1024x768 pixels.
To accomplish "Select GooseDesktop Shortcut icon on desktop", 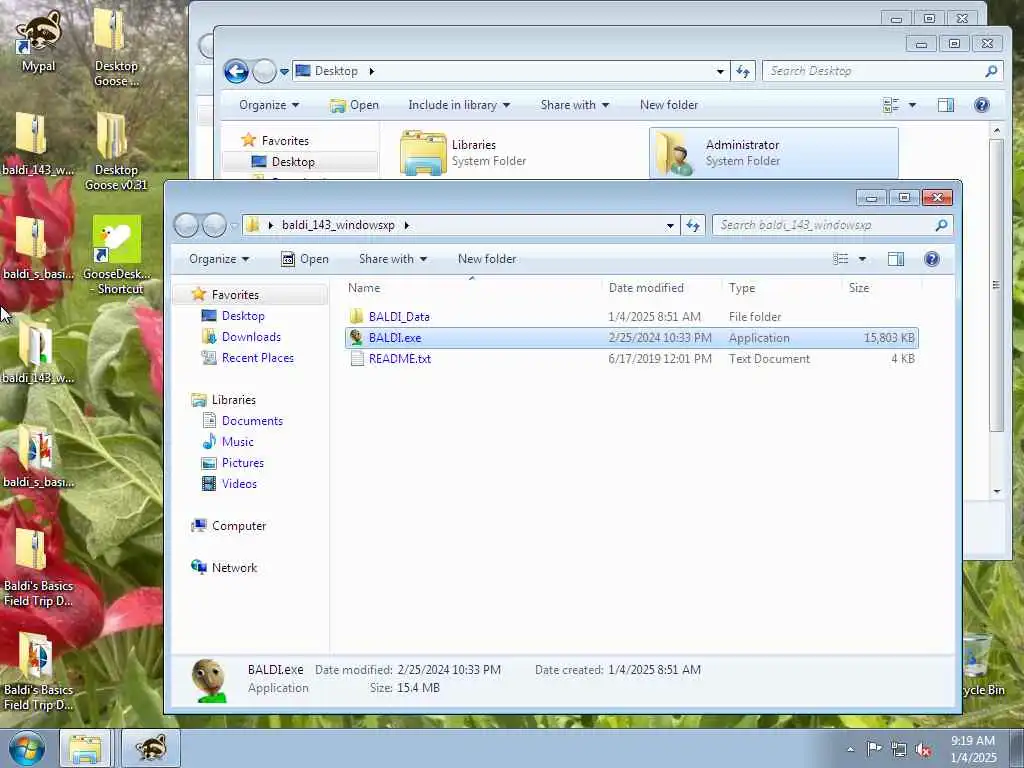I will pos(117,255).
